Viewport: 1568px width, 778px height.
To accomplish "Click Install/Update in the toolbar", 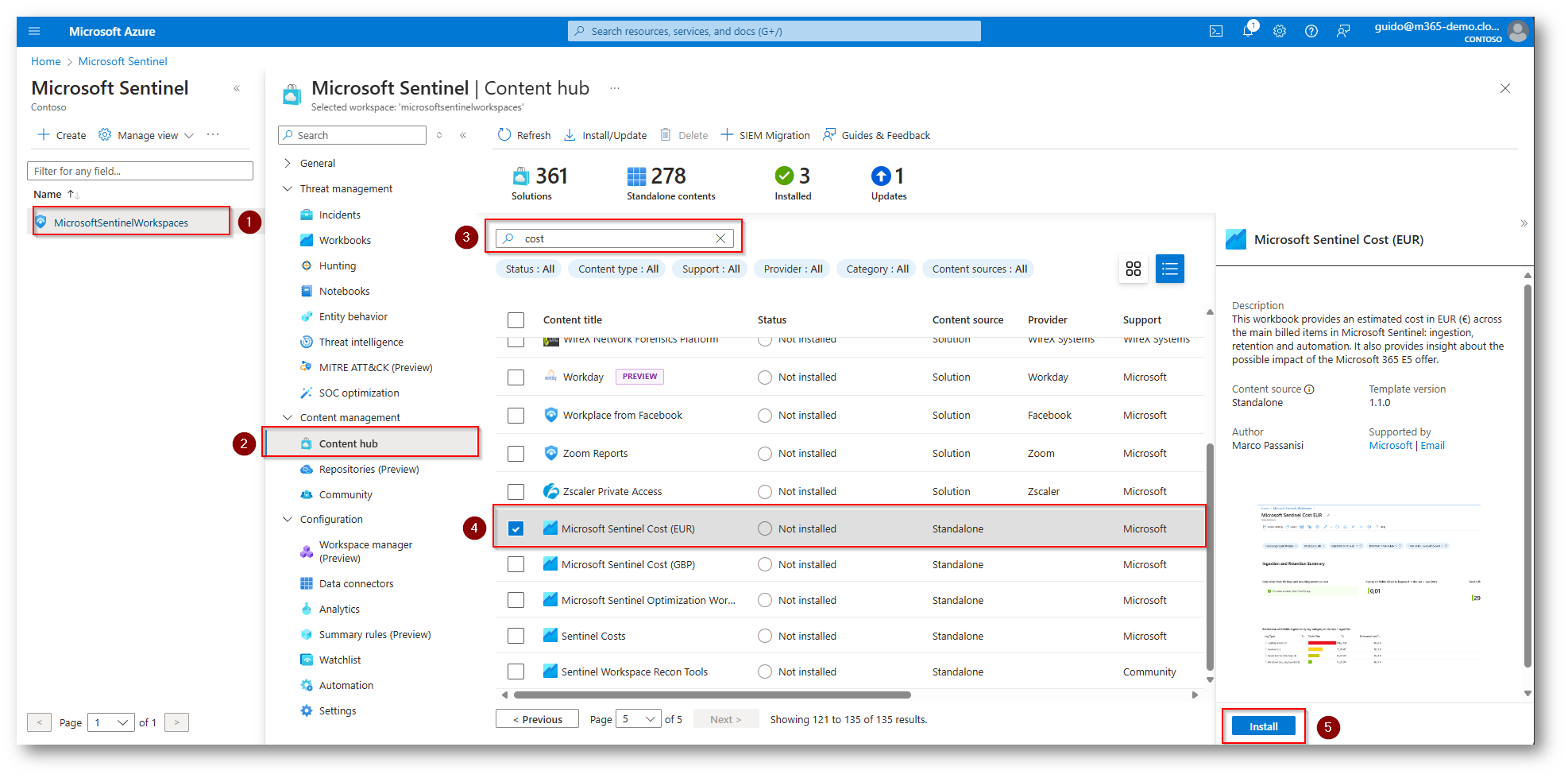I will (x=605, y=135).
